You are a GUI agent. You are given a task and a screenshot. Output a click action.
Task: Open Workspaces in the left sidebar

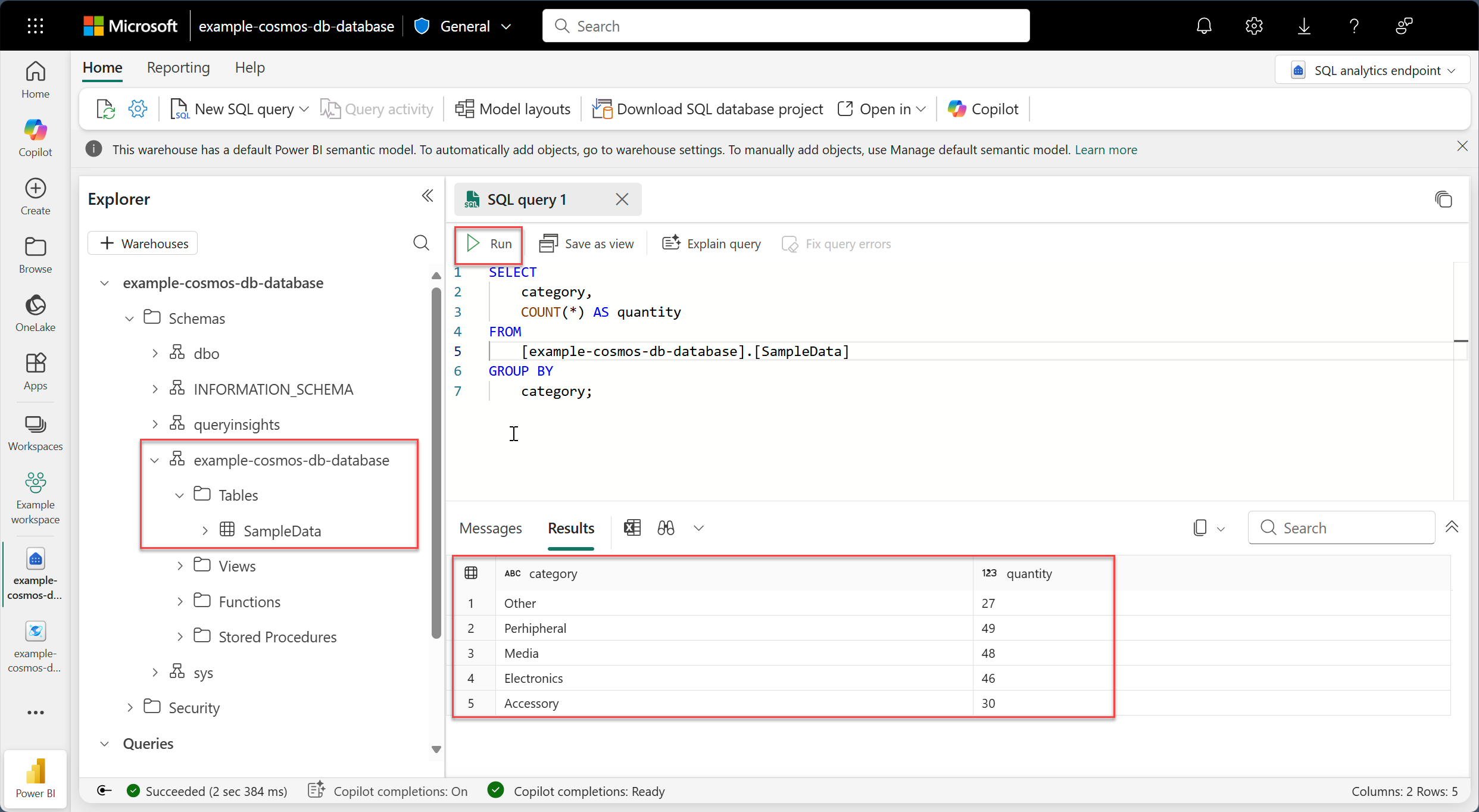point(35,433)
